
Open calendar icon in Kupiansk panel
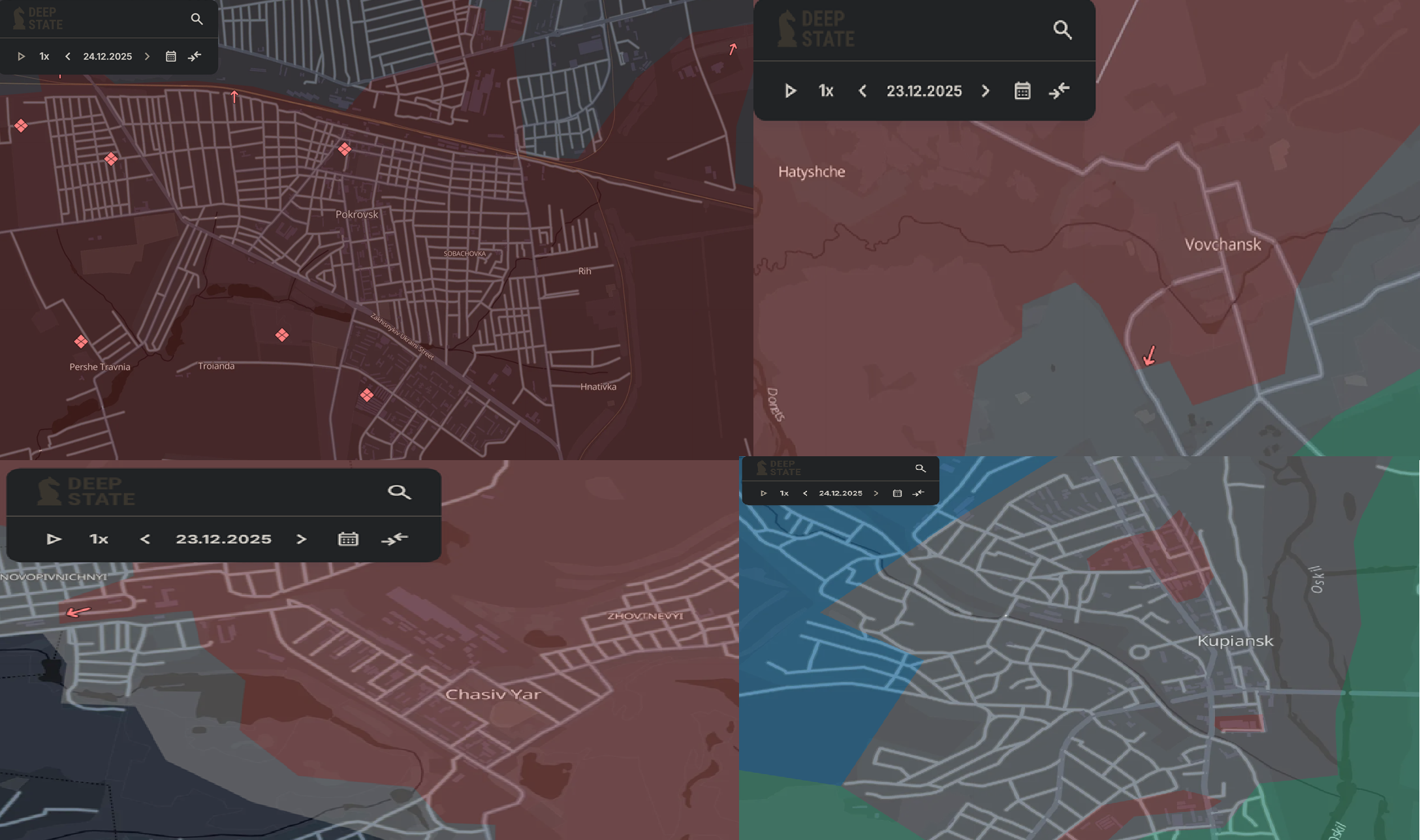click(x=897, y=493)
